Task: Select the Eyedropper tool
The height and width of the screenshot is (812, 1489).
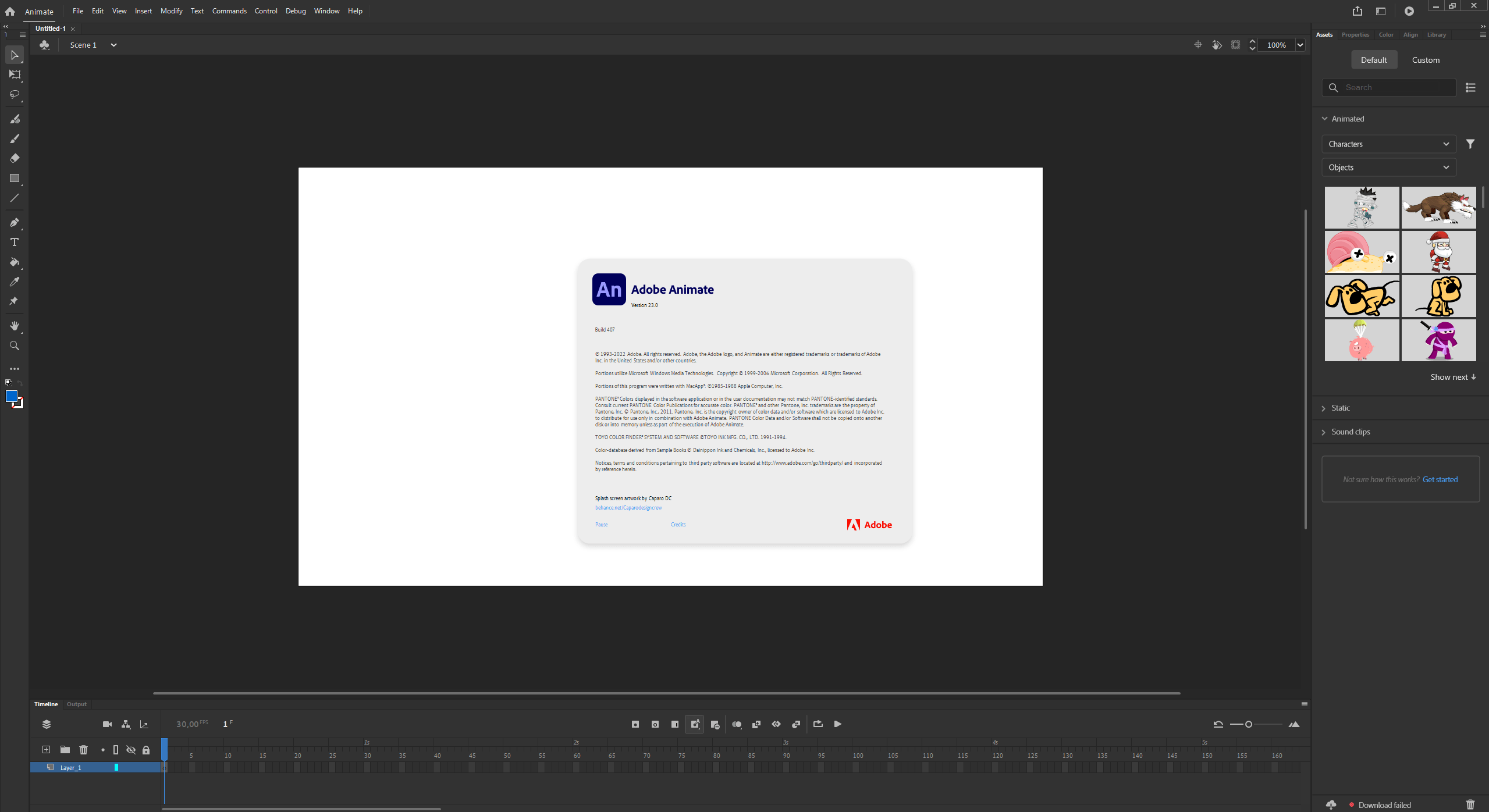Action: point(15,282)
